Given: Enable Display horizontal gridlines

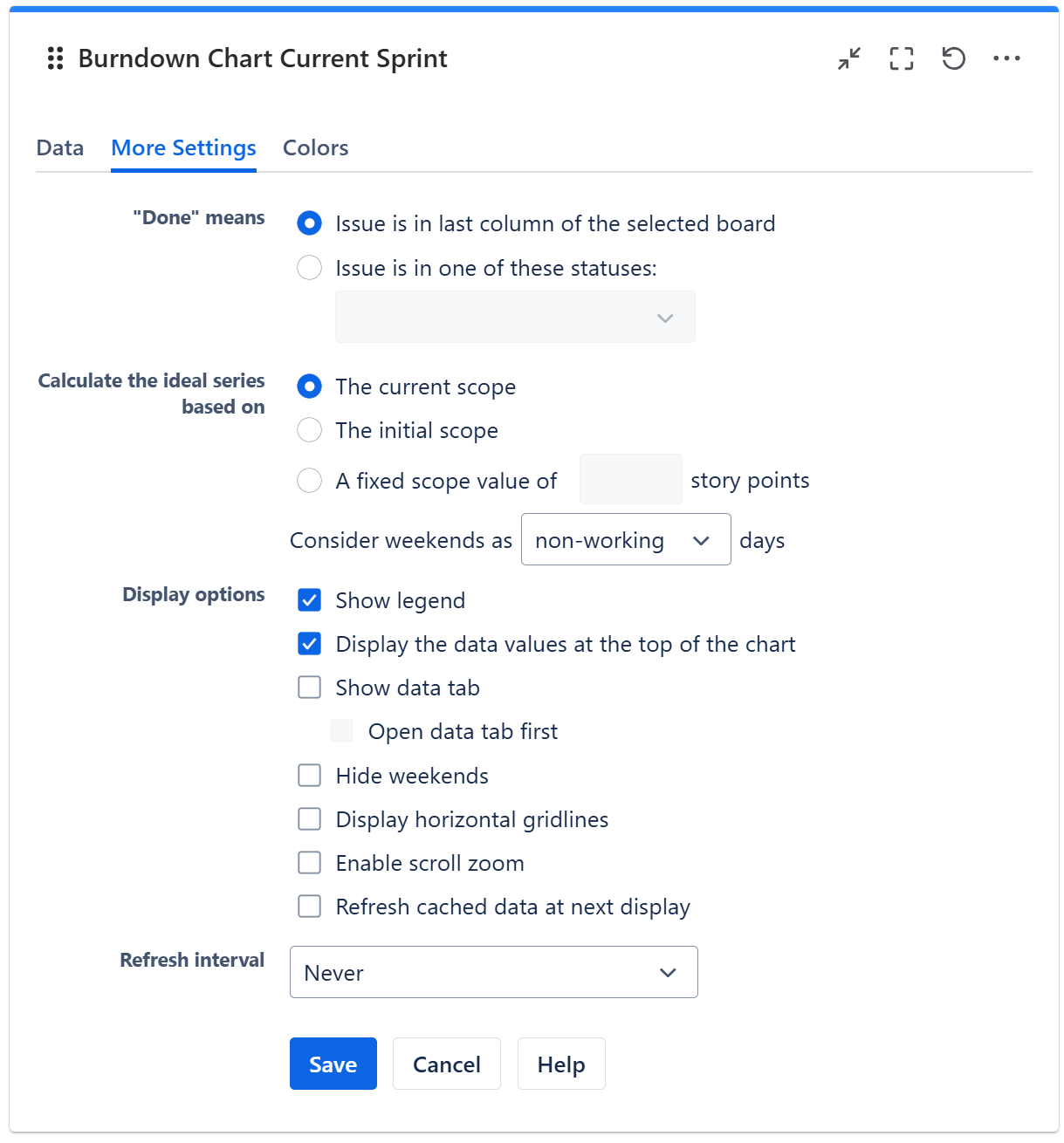Looking at the screenshot, I should [310, 819].
